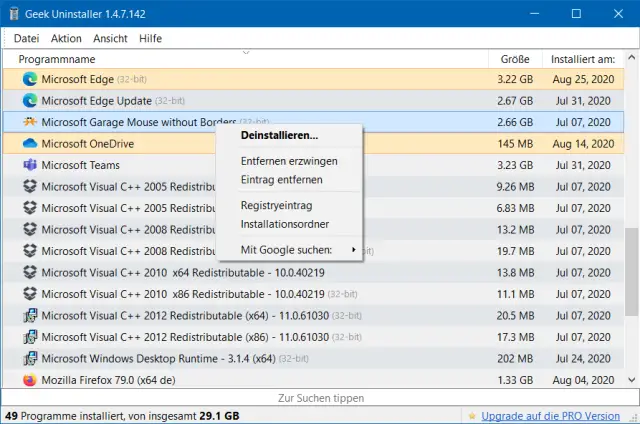Click the Windows Desktop Runtime icon
Viewport: 640px width, 424px height.
coord(29,358)
